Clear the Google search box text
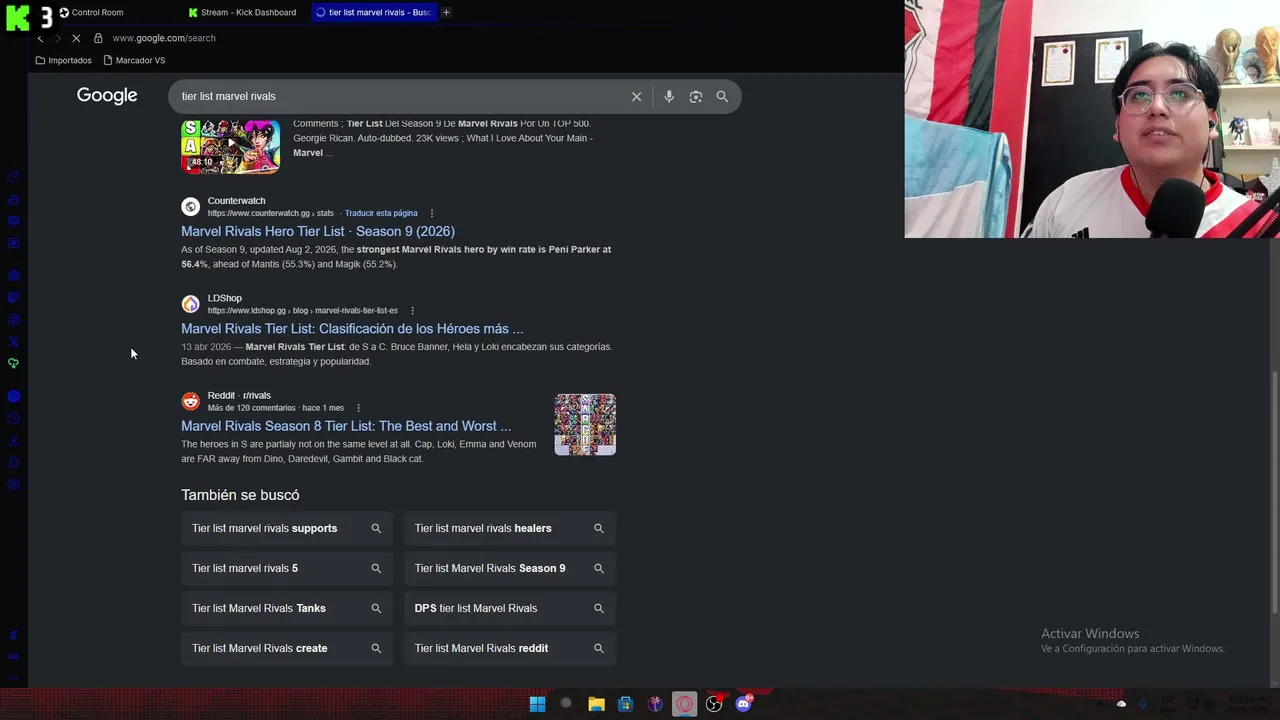Viewport: 1280px width, 720px height. click(x=636, y=96)
